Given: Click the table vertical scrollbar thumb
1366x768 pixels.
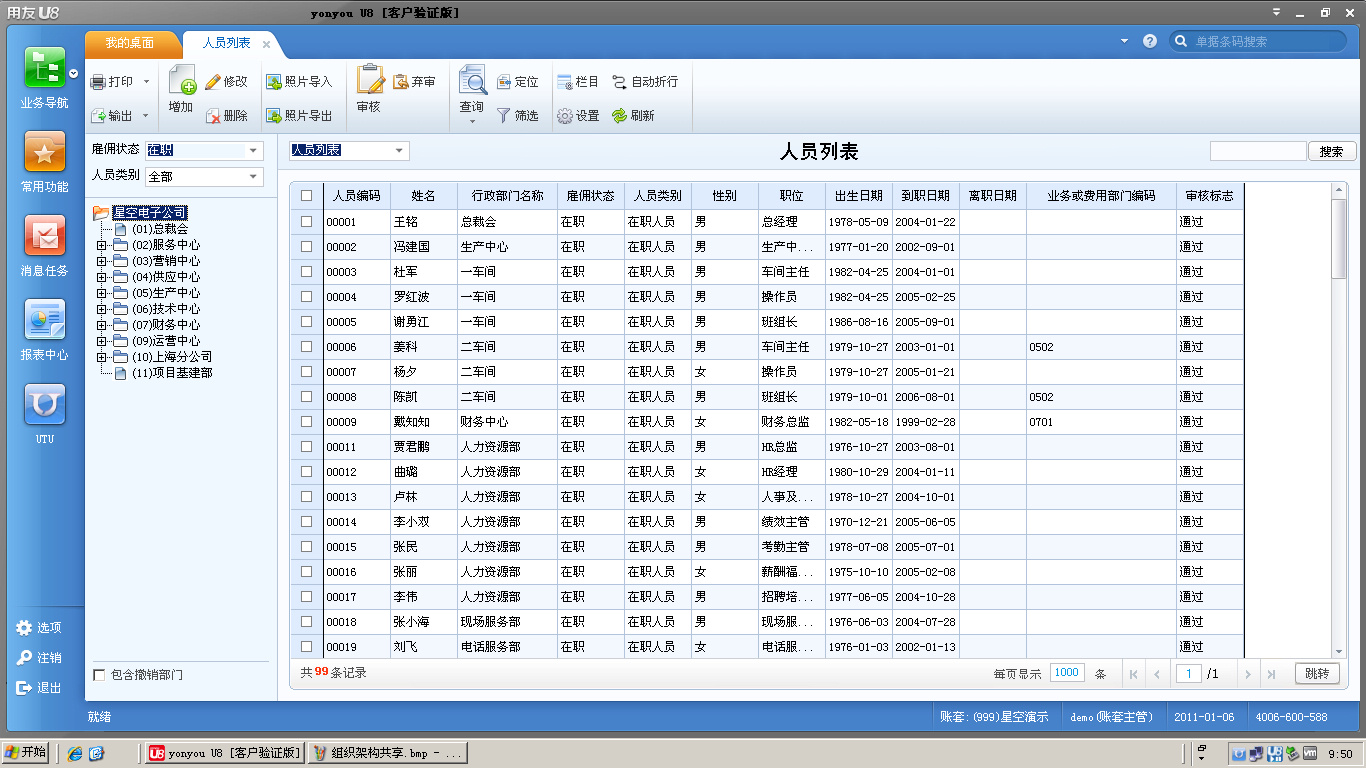Looking at the screenshot, I should coord(1340,238).
